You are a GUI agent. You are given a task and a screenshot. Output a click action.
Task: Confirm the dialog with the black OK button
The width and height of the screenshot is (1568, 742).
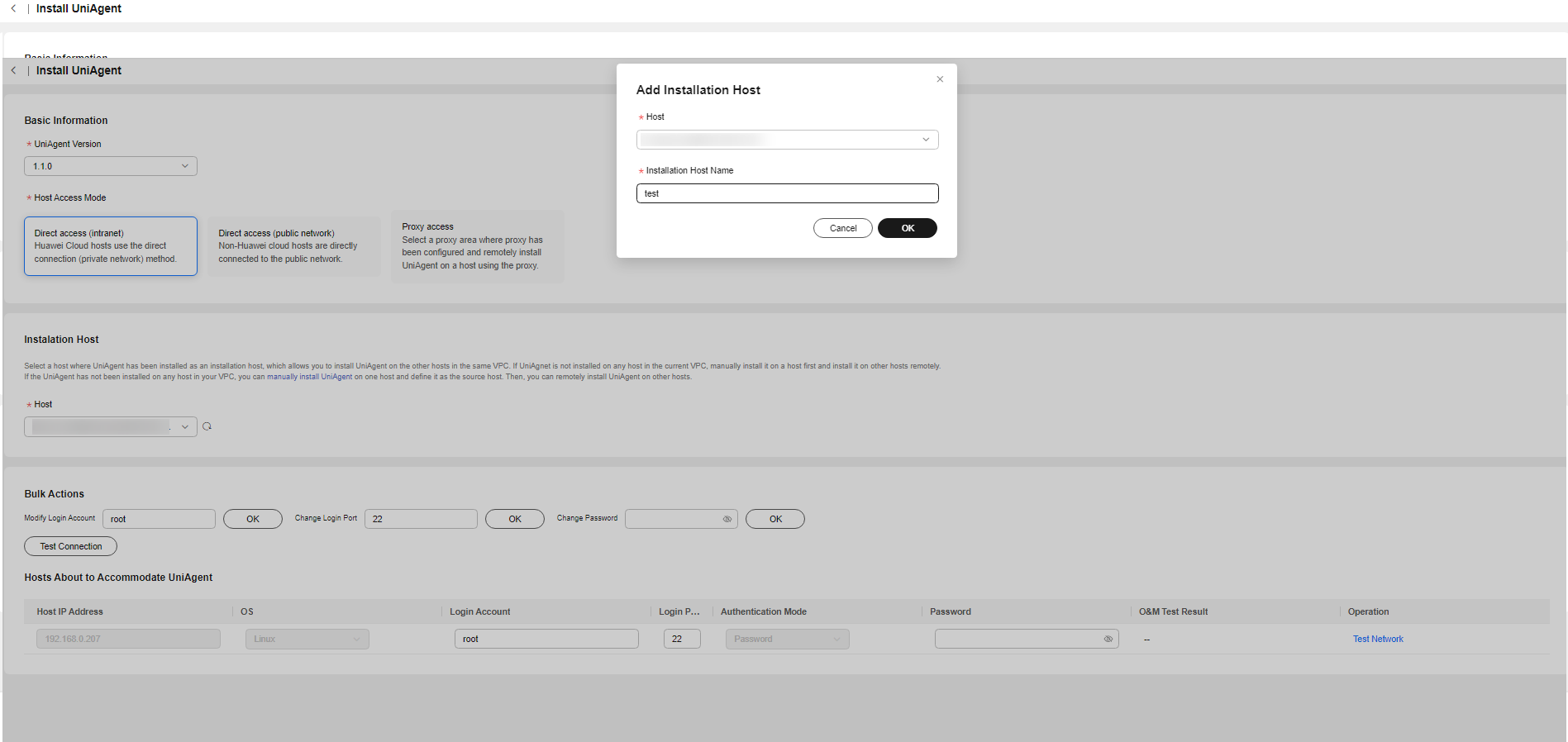coord(908,228)
